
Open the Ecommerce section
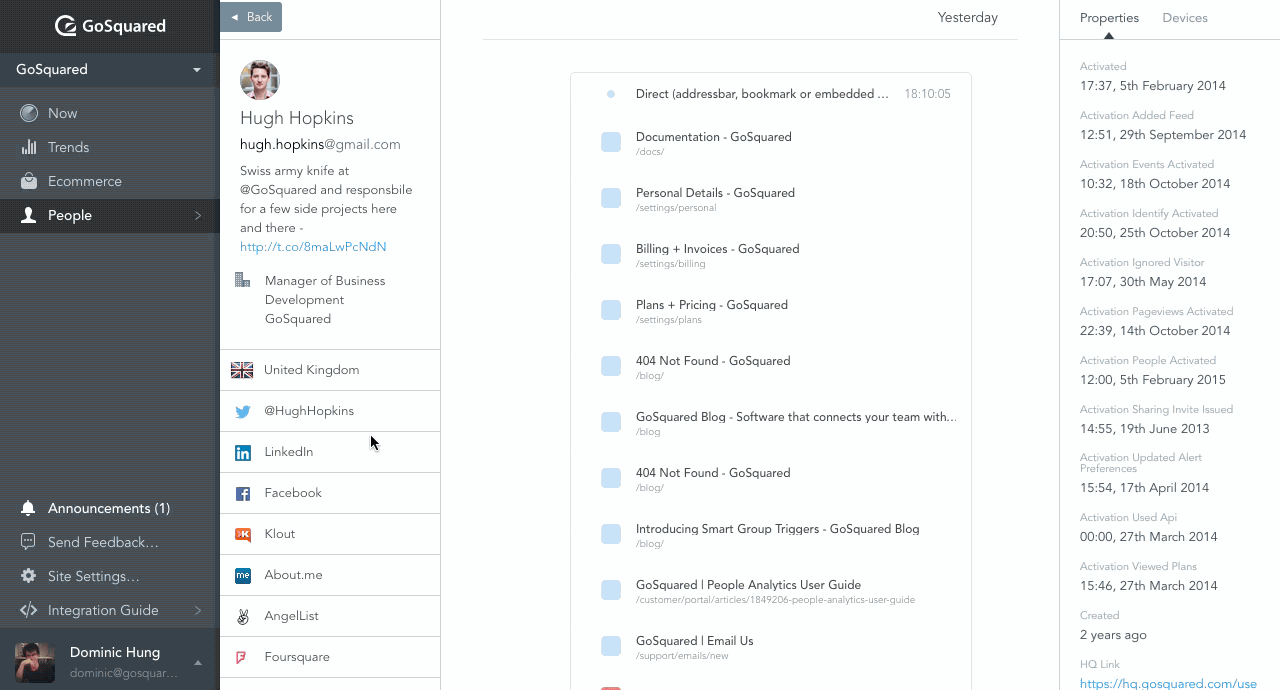pos(110,181)
